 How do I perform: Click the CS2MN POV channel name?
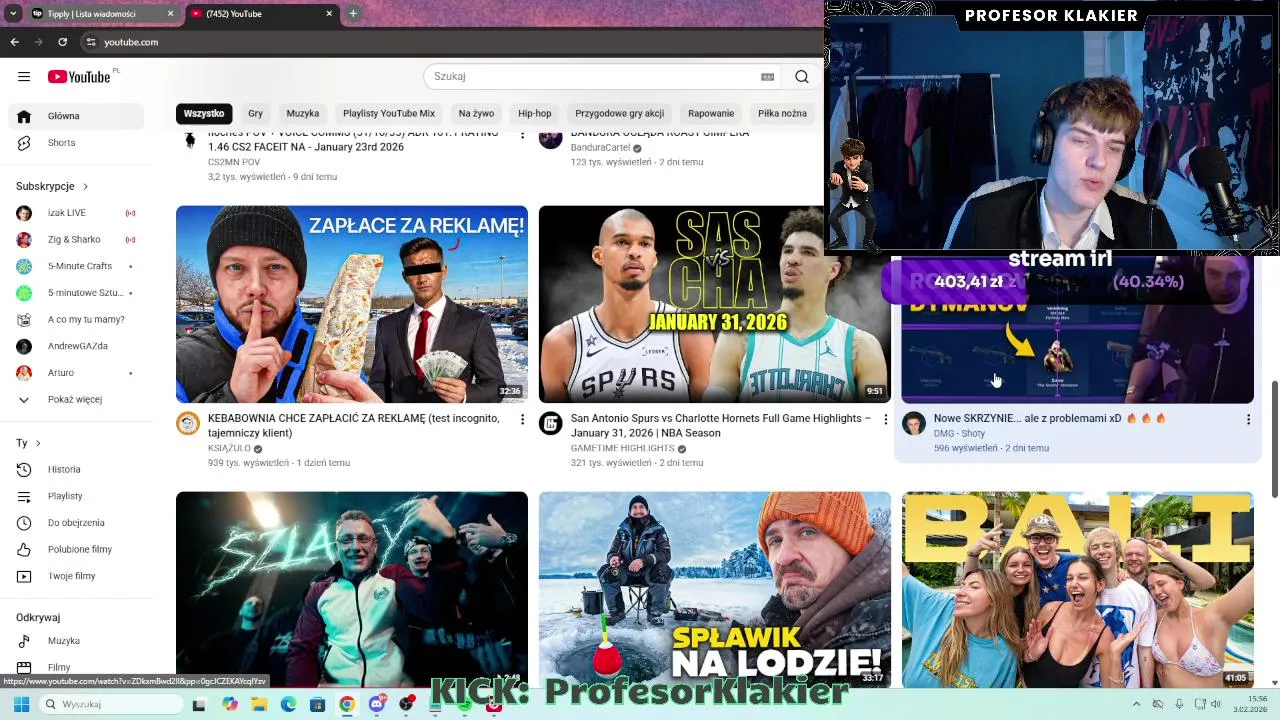234,162
